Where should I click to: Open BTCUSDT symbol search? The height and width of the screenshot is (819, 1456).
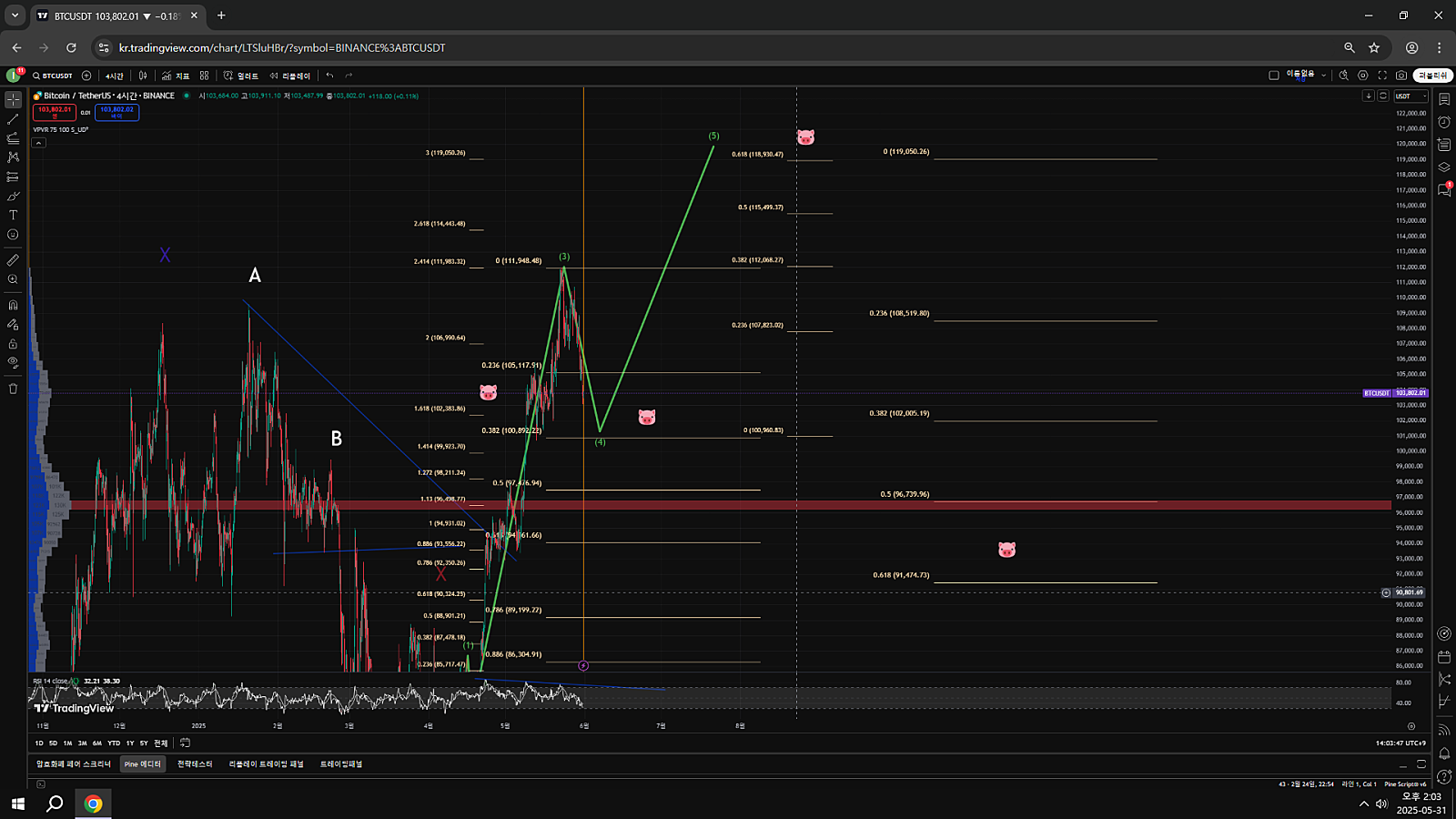click(53, 76)
